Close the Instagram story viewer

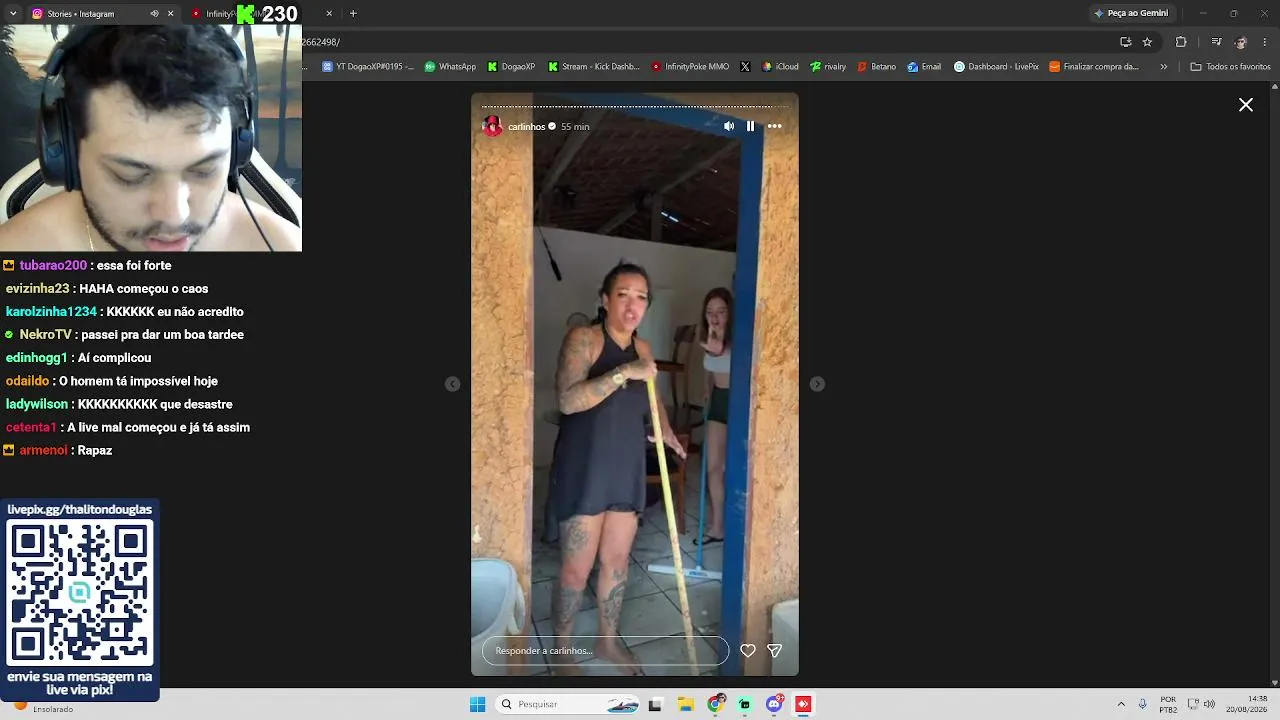tap(1246, 105)
